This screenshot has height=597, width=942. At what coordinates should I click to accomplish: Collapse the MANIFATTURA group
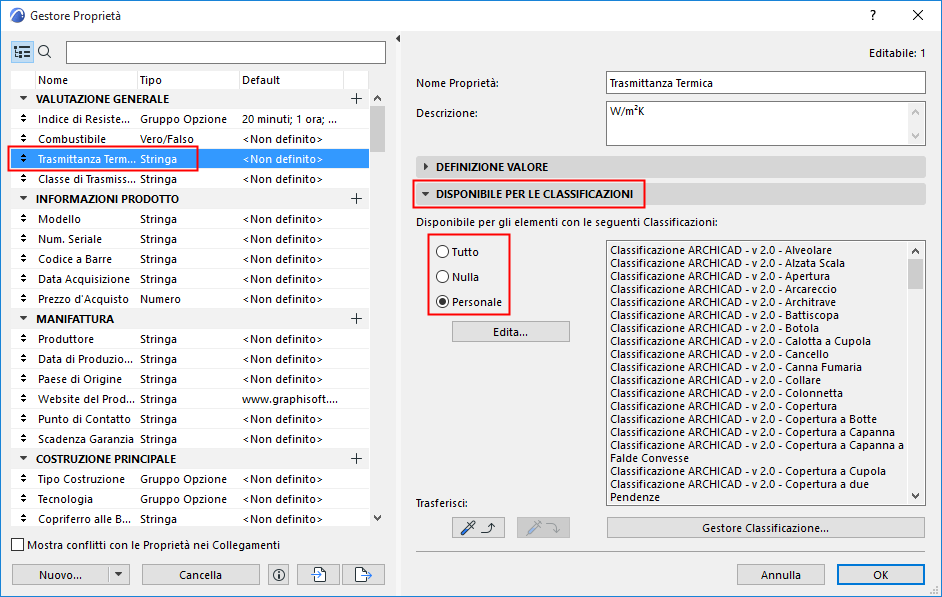pyautogui.click(x=23, y=318)
